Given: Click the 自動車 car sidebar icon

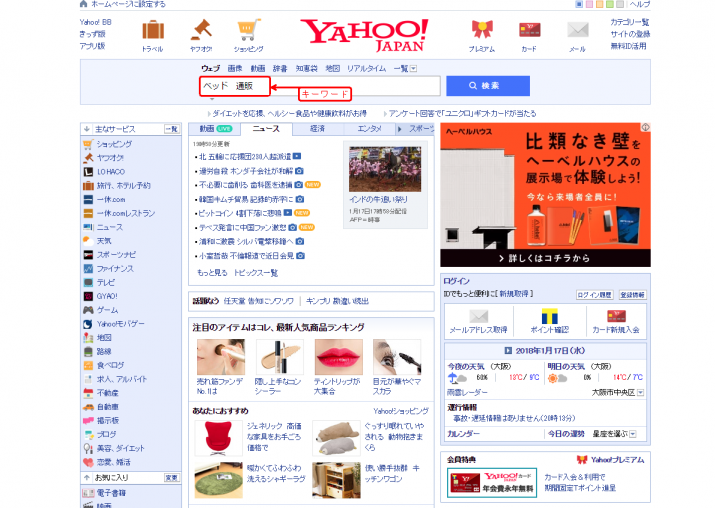Looking at the screenshot, I should [x=88, y=407].
